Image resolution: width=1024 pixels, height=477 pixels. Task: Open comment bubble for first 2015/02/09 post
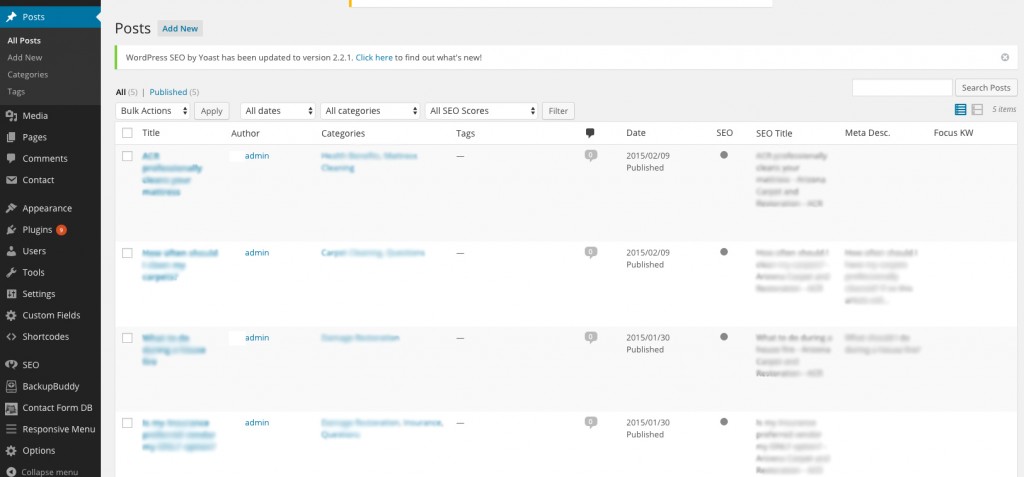(591, 156)
